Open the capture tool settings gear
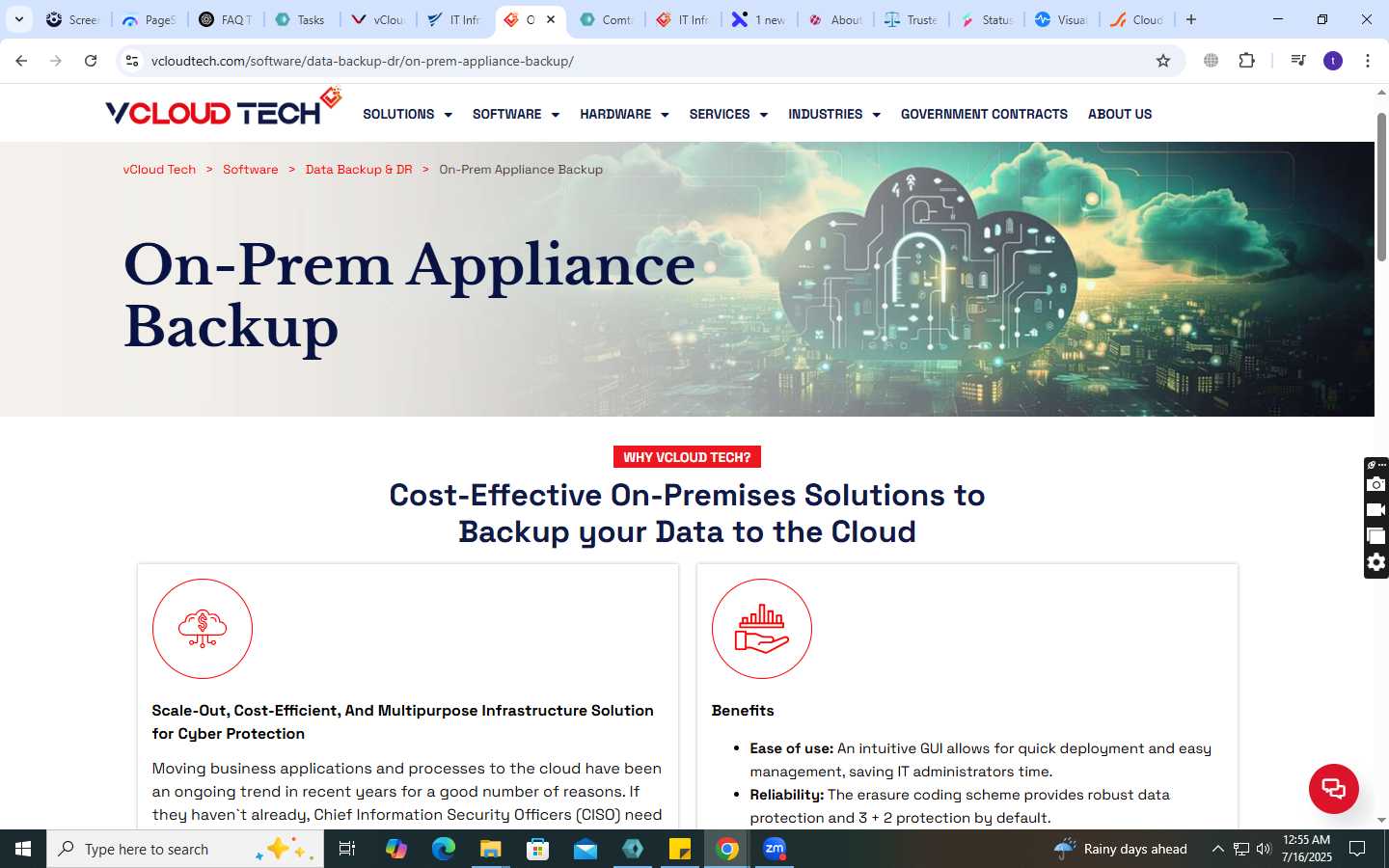This screenshot has width=1389, height=868. click(1376, 562)
